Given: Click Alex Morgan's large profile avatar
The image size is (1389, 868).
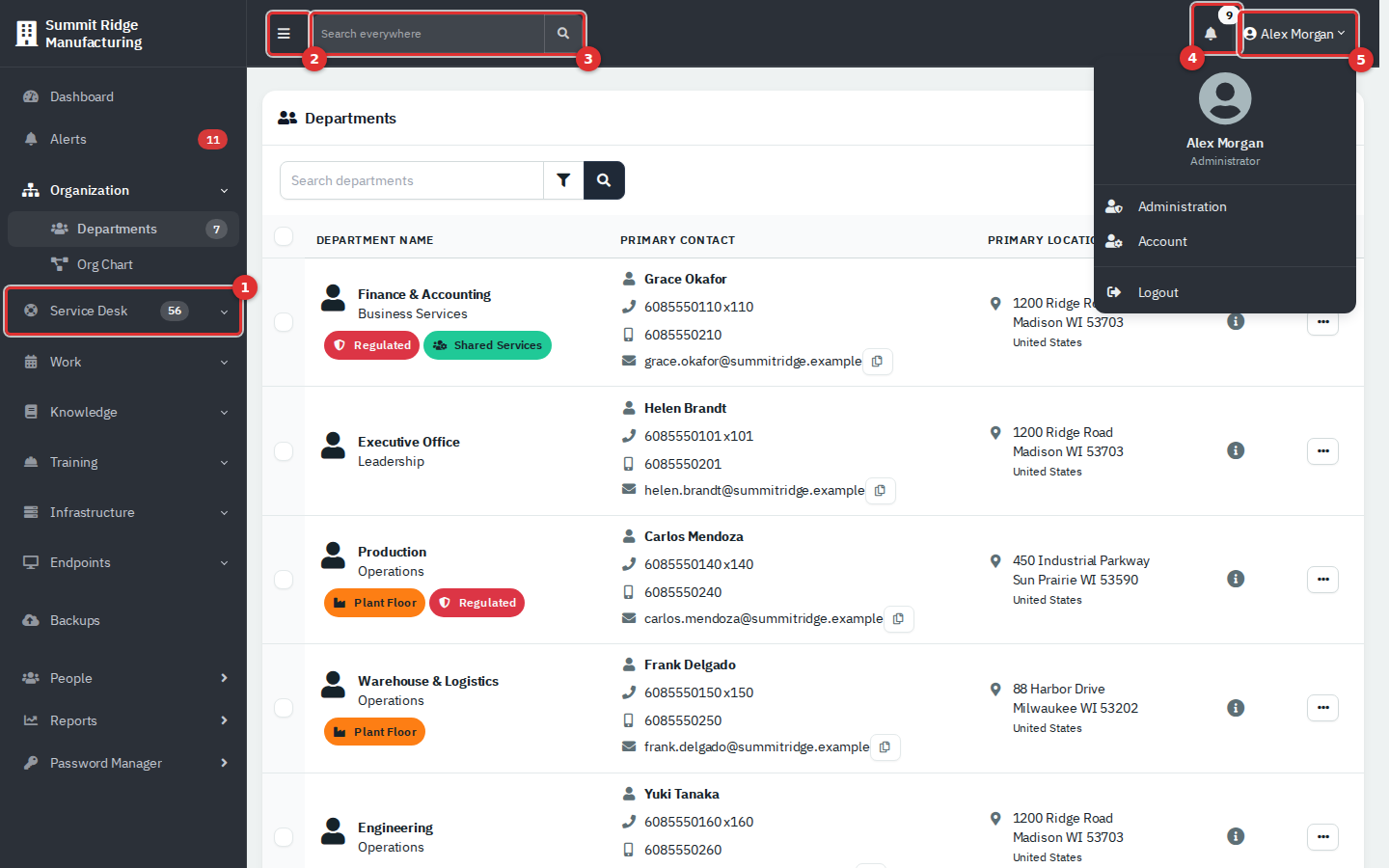Looking at the screenshot, I should [x=1225, y=98].
